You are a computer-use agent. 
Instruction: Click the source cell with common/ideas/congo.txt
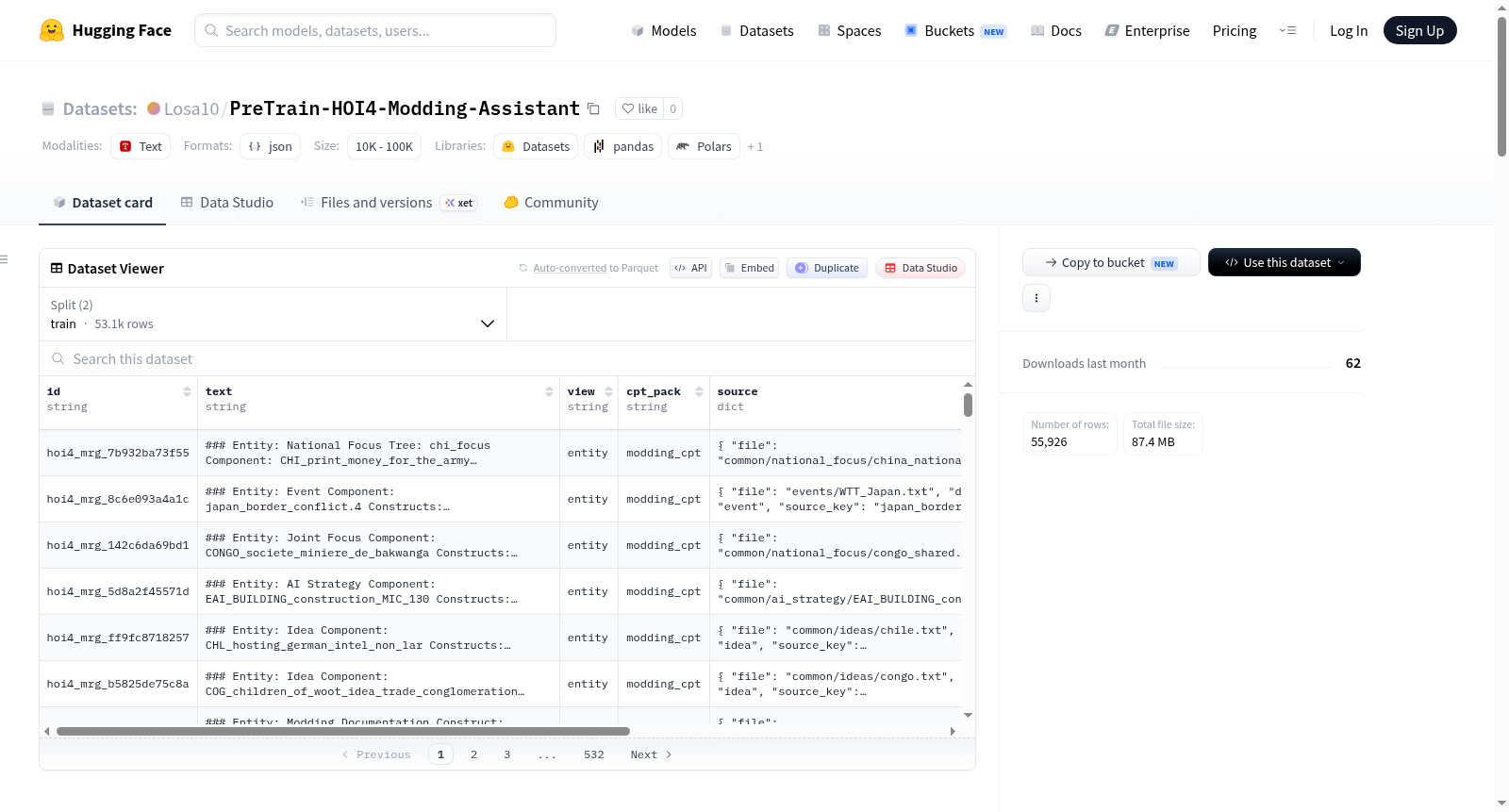pos(836,685)
